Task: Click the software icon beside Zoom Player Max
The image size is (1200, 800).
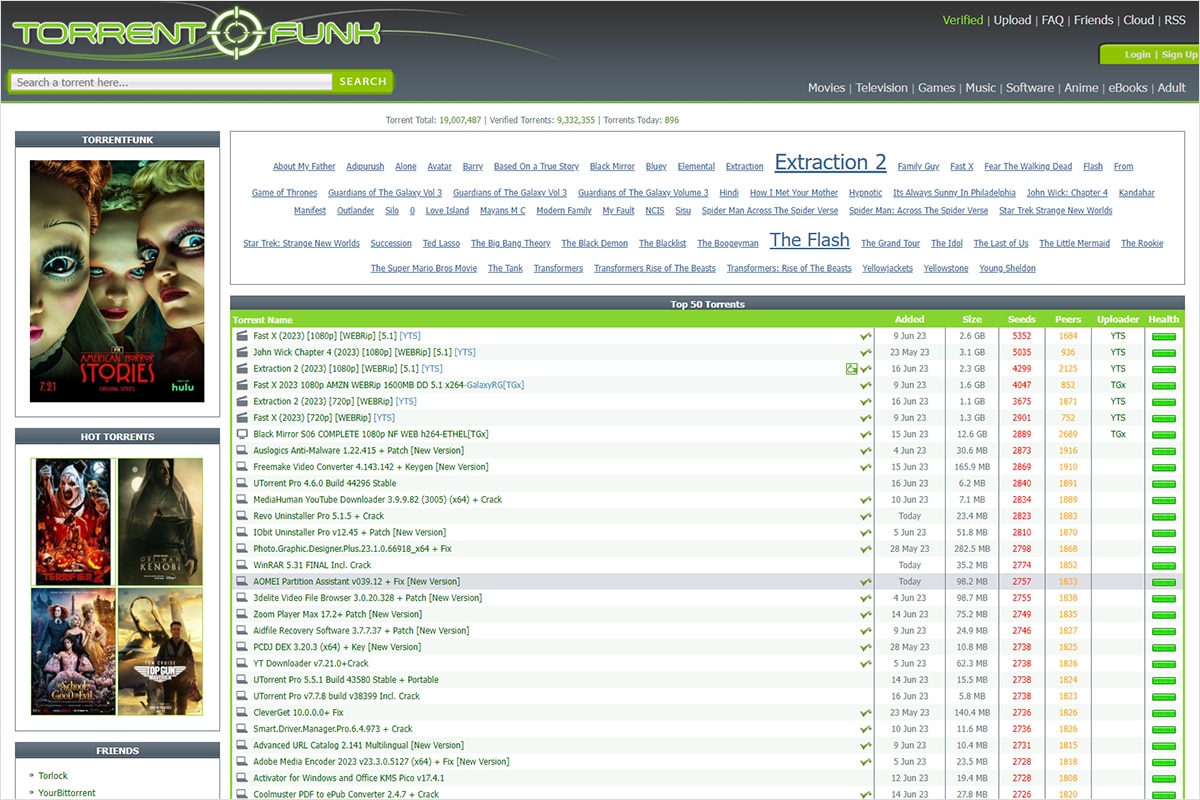Action: coord(241,614)
